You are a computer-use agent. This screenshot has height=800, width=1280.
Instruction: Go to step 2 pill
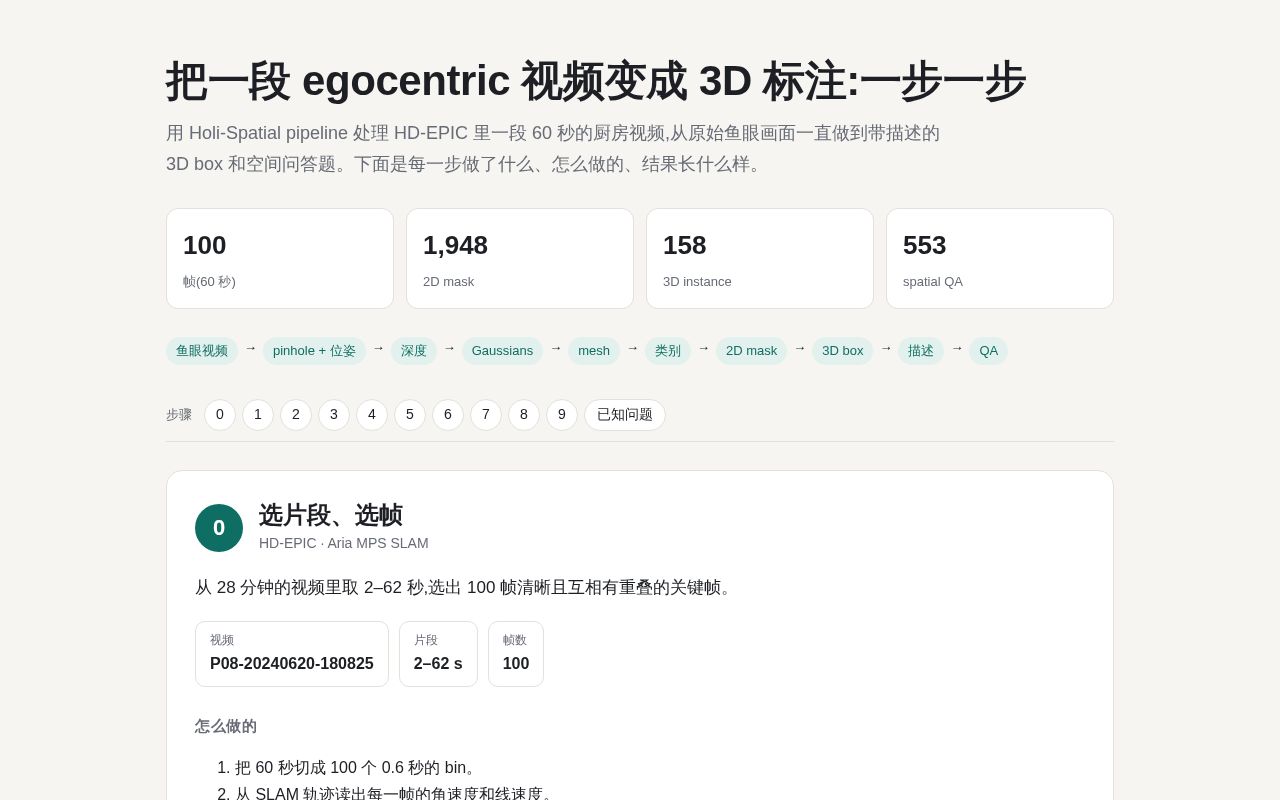[296, 415]
